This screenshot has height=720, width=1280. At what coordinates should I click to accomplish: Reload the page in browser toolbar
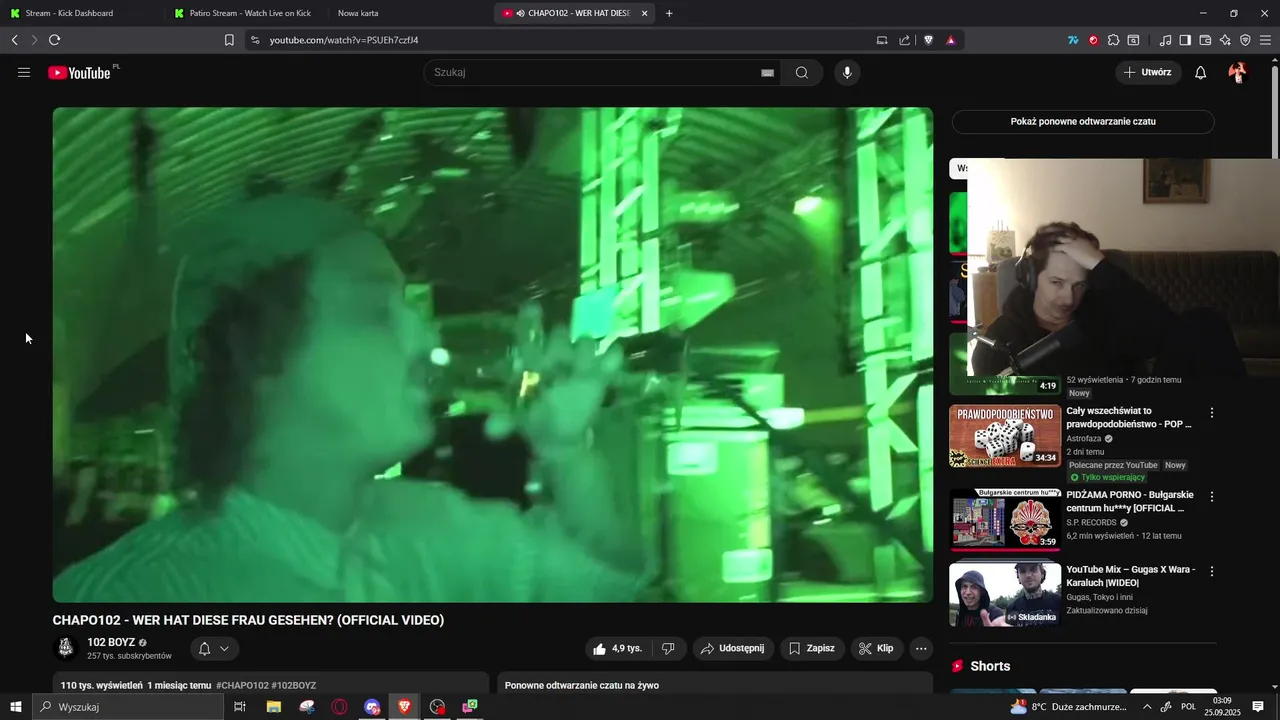click(54, 40)
